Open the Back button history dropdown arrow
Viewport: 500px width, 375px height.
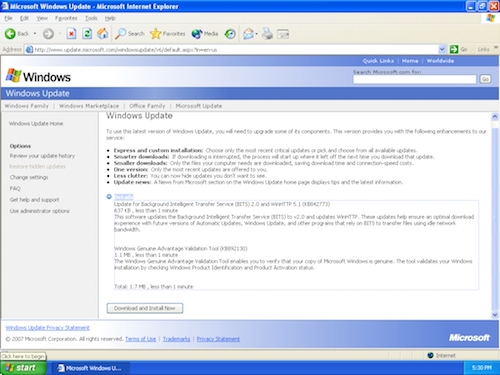coord(35,34)
